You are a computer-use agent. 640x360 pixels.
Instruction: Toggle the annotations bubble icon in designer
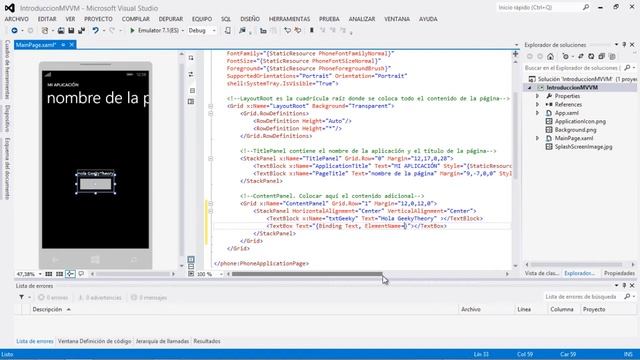click(81, 274)
